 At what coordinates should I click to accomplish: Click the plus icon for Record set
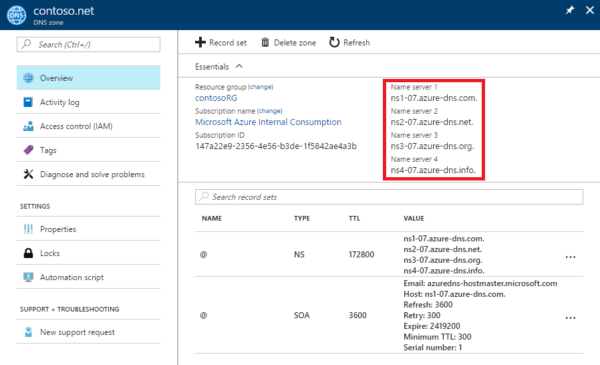coord(200,42)
